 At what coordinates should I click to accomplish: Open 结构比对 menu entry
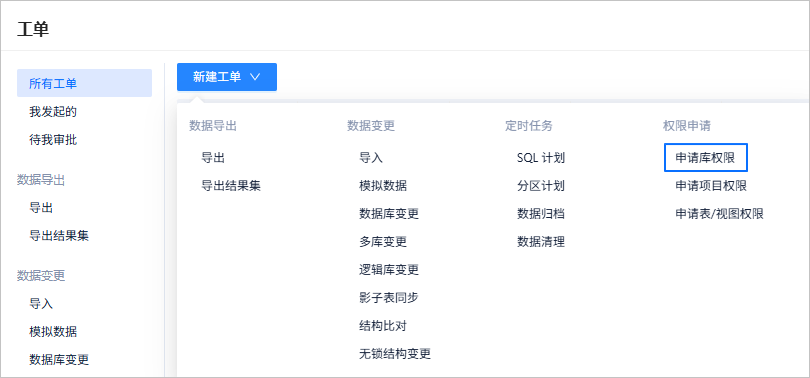point(383,326)
